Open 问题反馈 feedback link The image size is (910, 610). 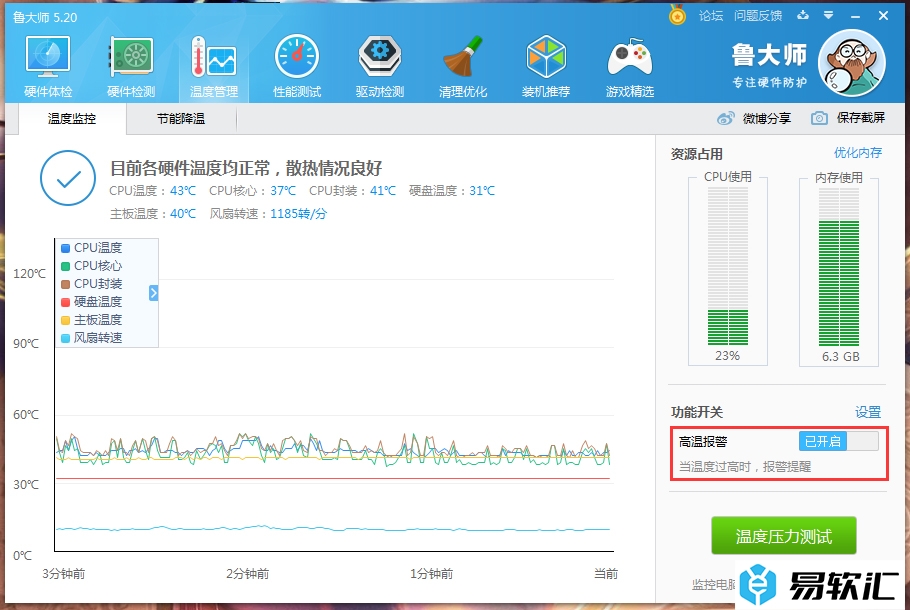click(x=758, y=16)
